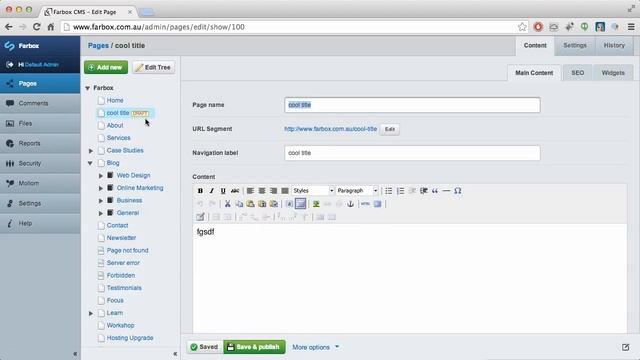Apply blockquote formatting
The height and width of the screenshot is (360, 640).
tap(435, 191)
